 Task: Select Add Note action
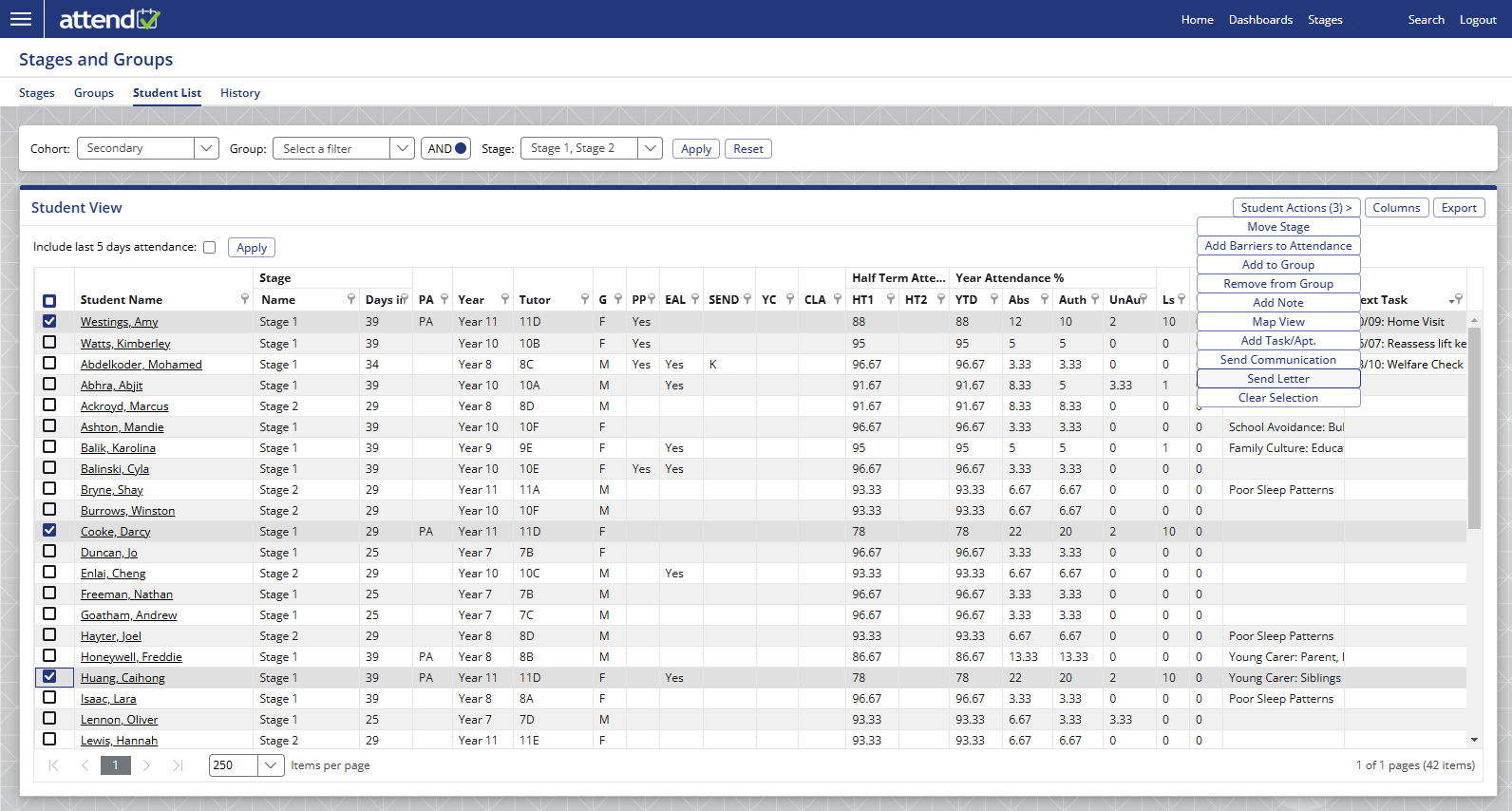click(x=1278, y=303)
